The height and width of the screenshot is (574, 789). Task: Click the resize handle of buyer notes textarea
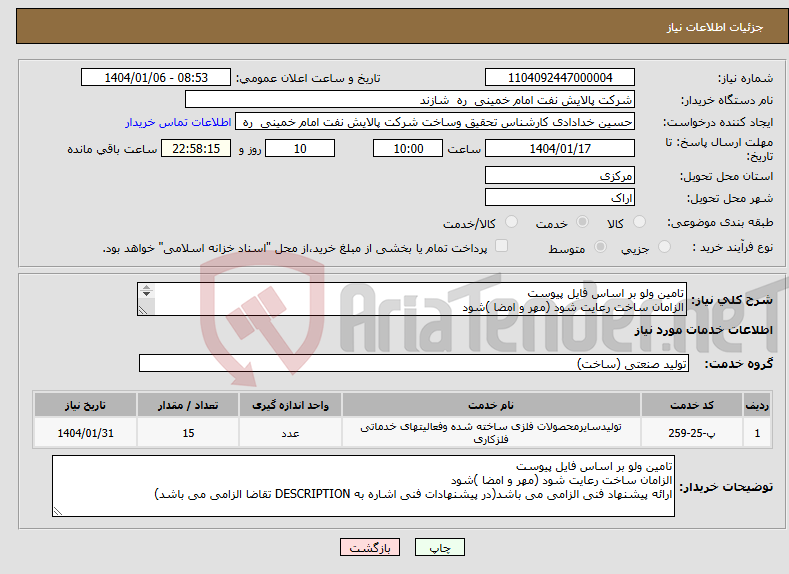pos(58,511)
